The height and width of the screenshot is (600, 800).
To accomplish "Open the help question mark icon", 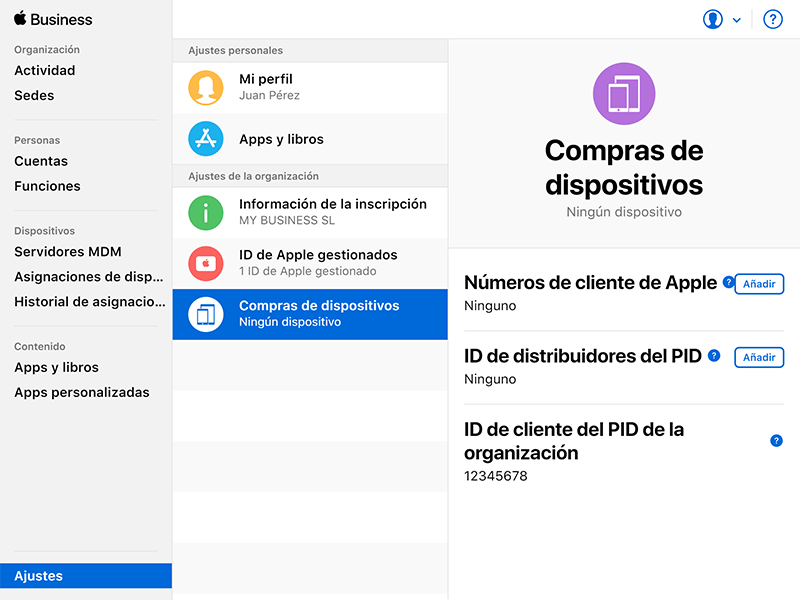I will 772,20.
